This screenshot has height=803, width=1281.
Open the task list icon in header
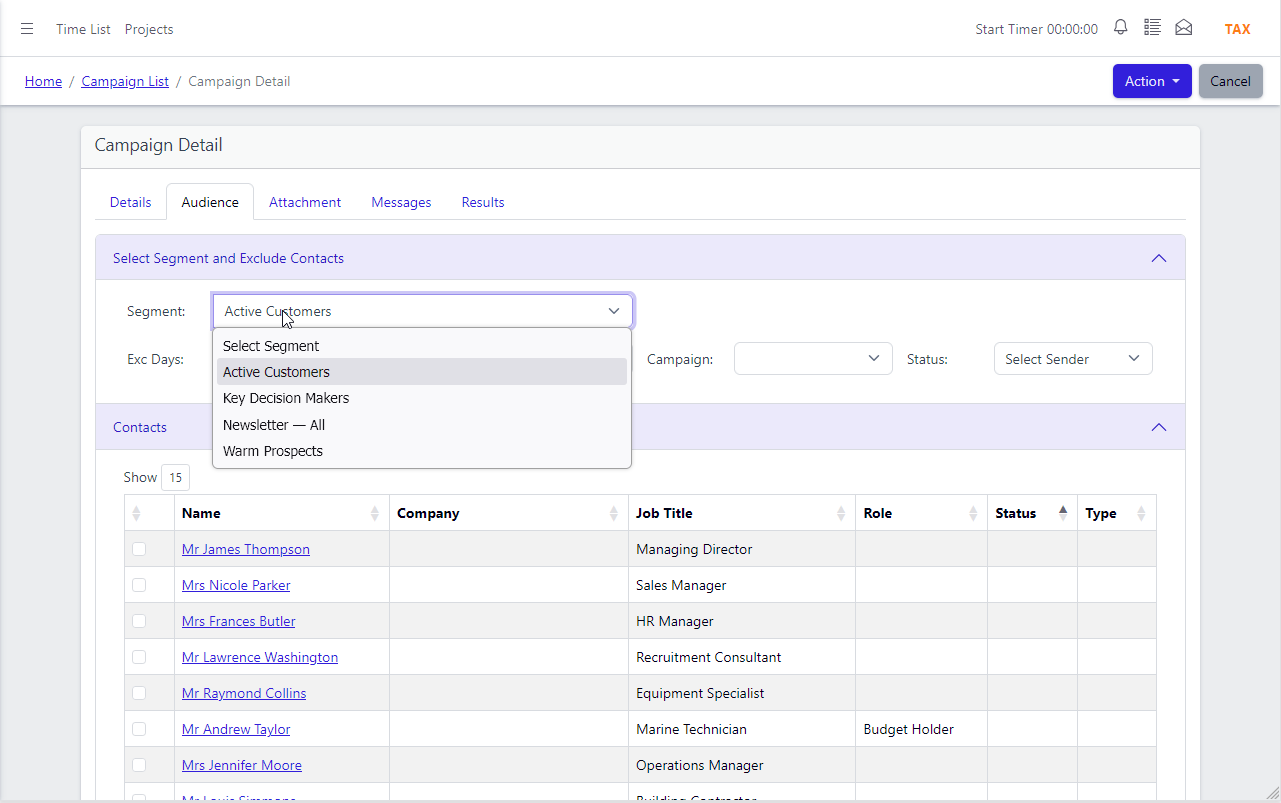(x=1152, y=28)
